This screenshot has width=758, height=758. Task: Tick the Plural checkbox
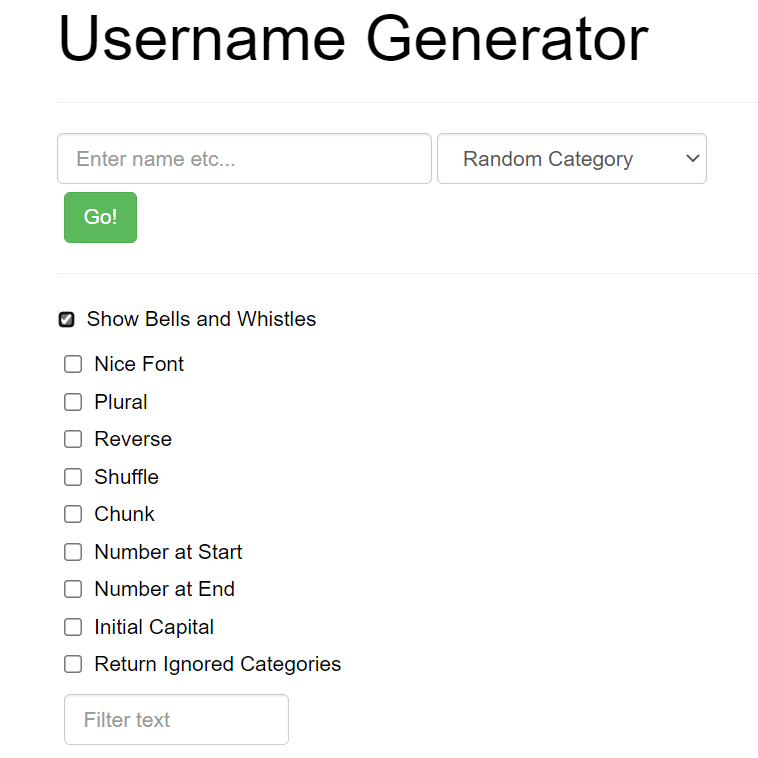[73, 402]
